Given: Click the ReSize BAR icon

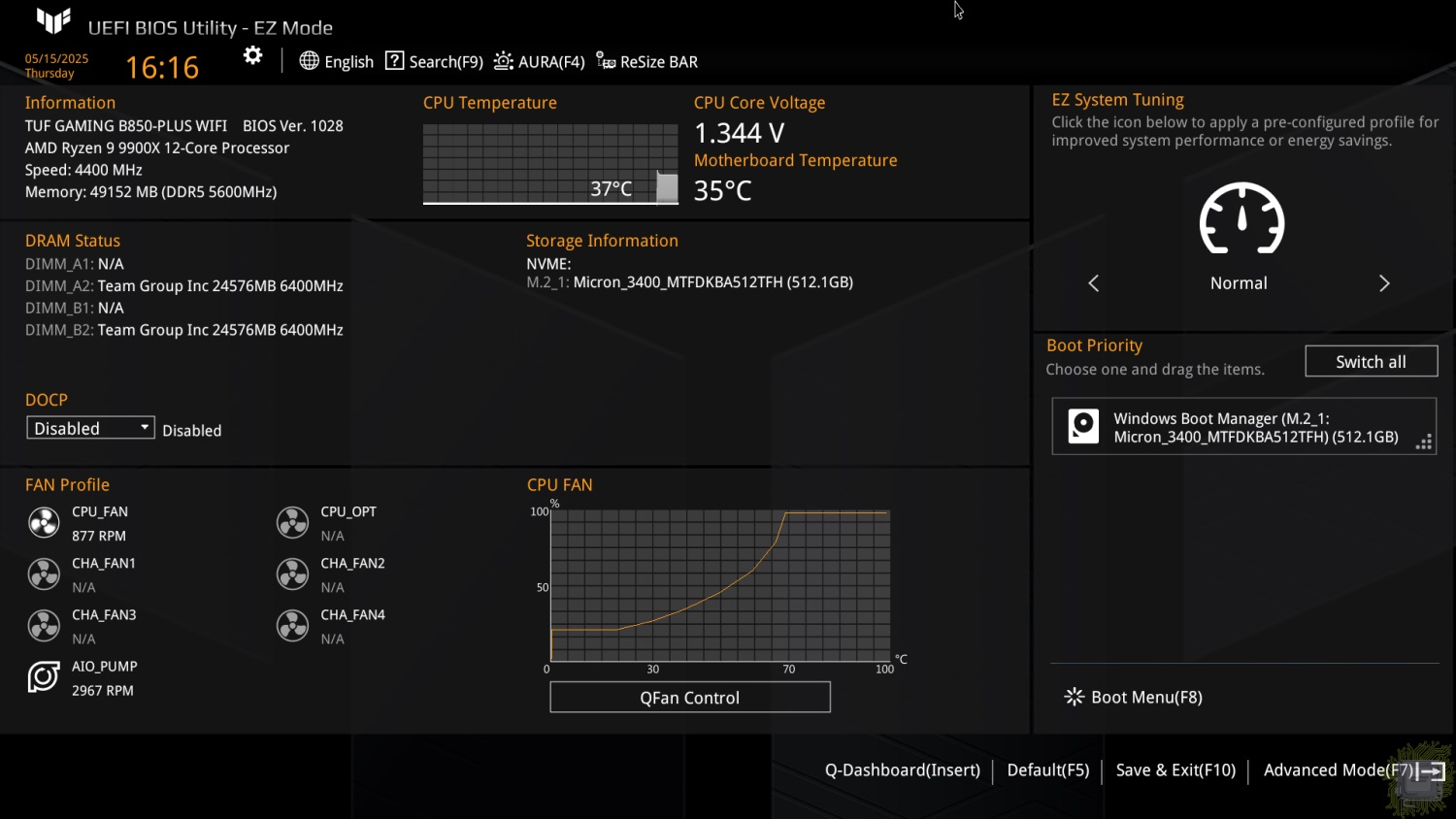Looking at the screenshot, I should pos(606,61).
